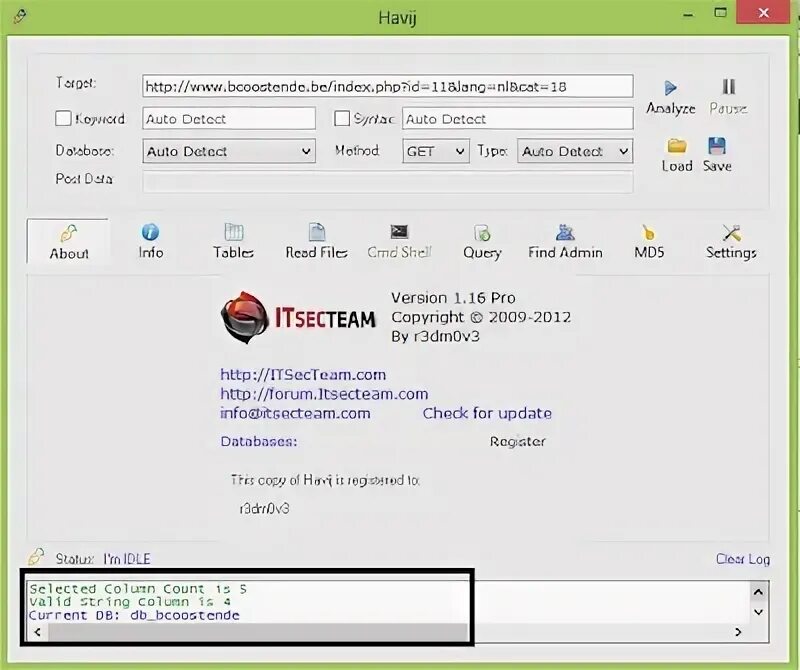Screen dimensions: 800x670
Task: Click the Register link
Action: coord(517,441)
